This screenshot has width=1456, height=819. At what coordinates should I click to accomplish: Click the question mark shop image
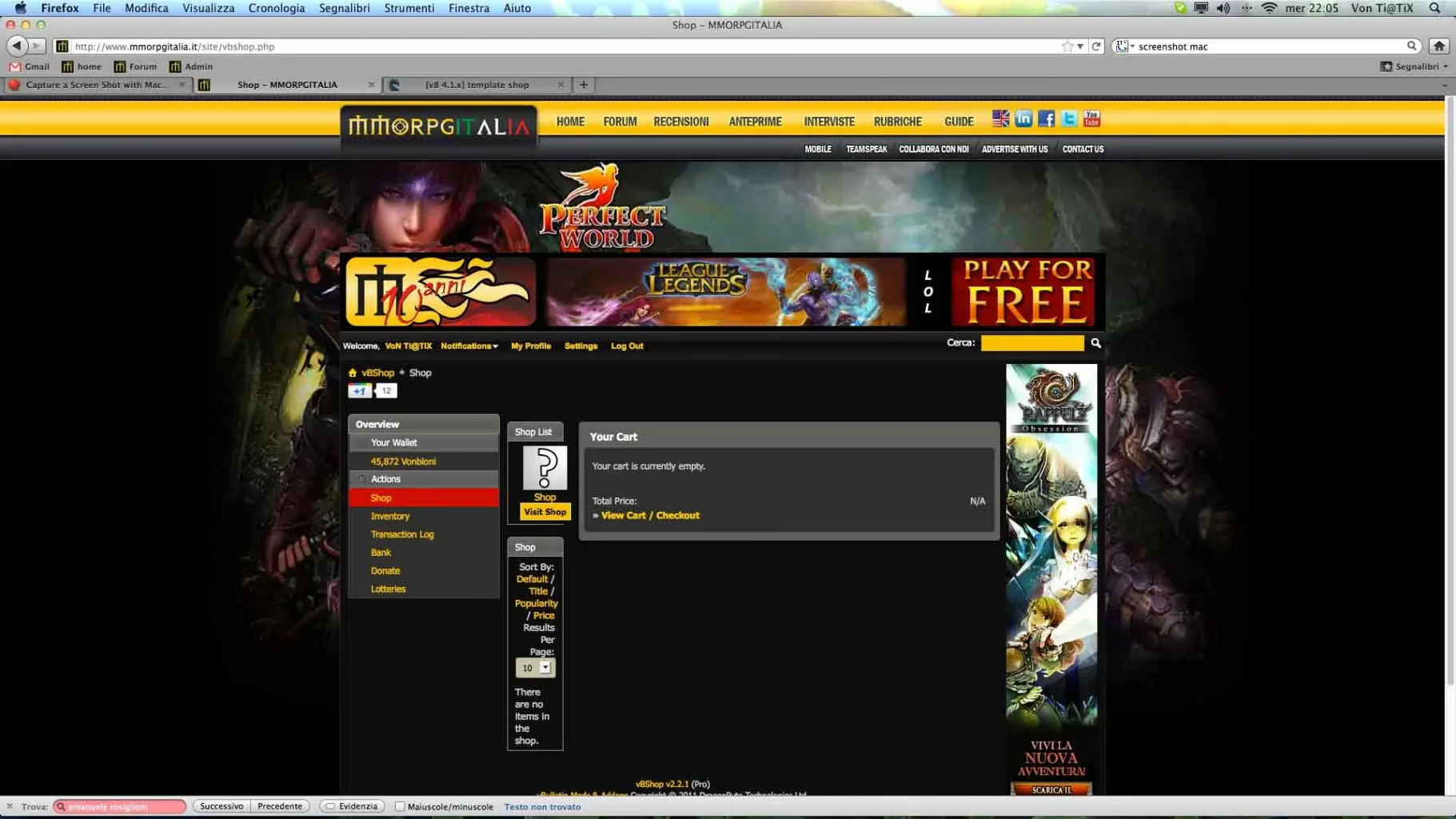pyautogui.click(x=545, y=468)
